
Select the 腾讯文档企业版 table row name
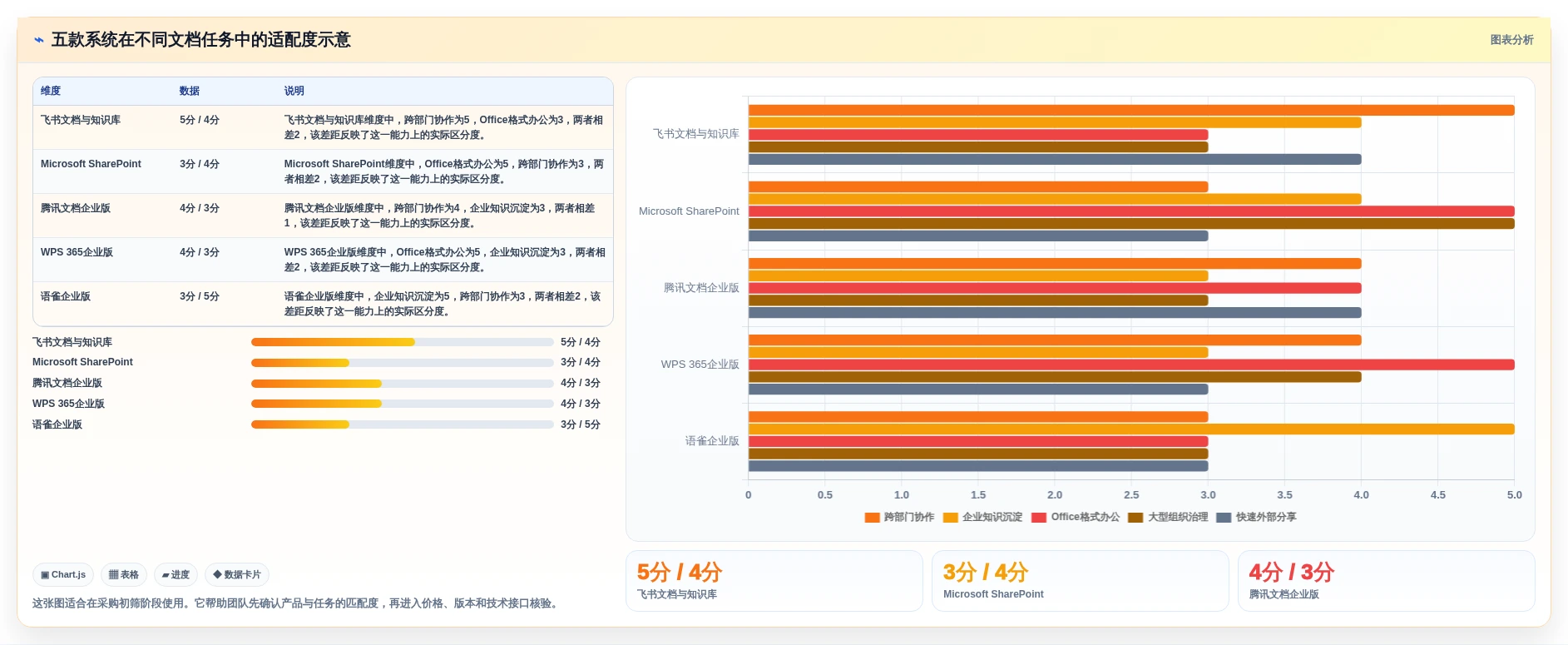76,208
